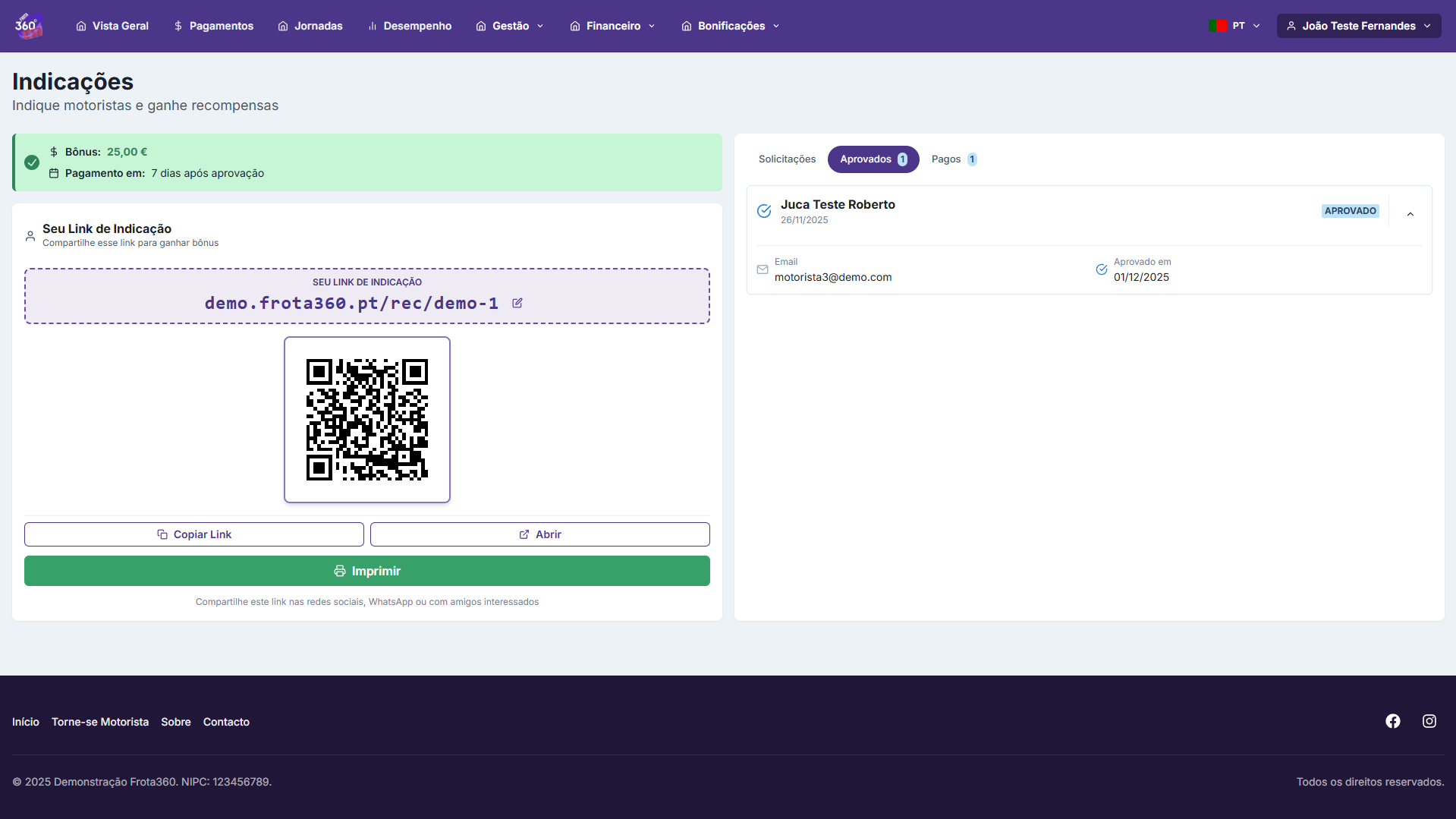Open the Bonificações dropdown menu
The width and height of the screenshot is (1456, 819).
tap(730, 26)
